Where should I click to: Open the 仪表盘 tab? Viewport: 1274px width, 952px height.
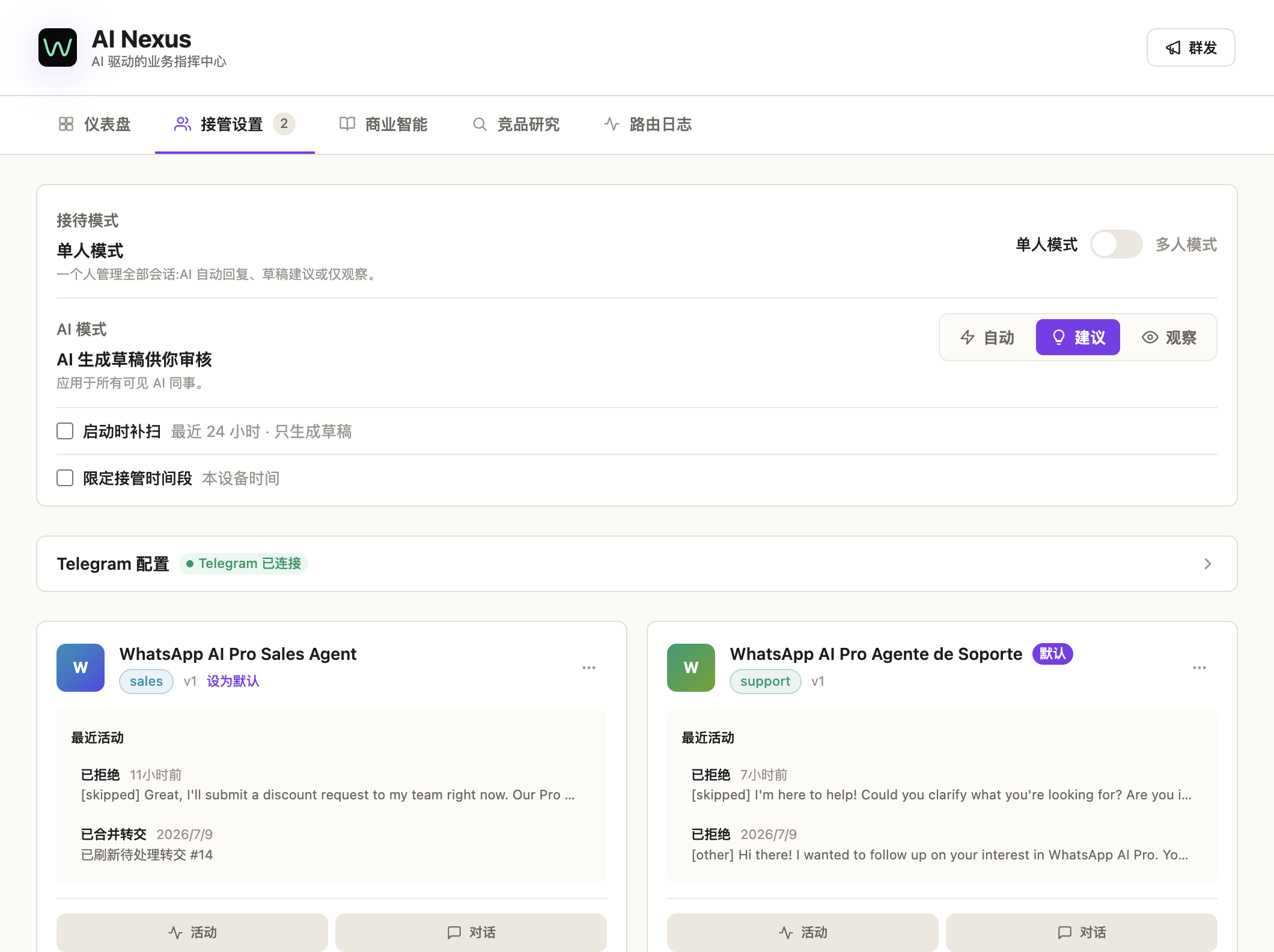tap(95, 124)
